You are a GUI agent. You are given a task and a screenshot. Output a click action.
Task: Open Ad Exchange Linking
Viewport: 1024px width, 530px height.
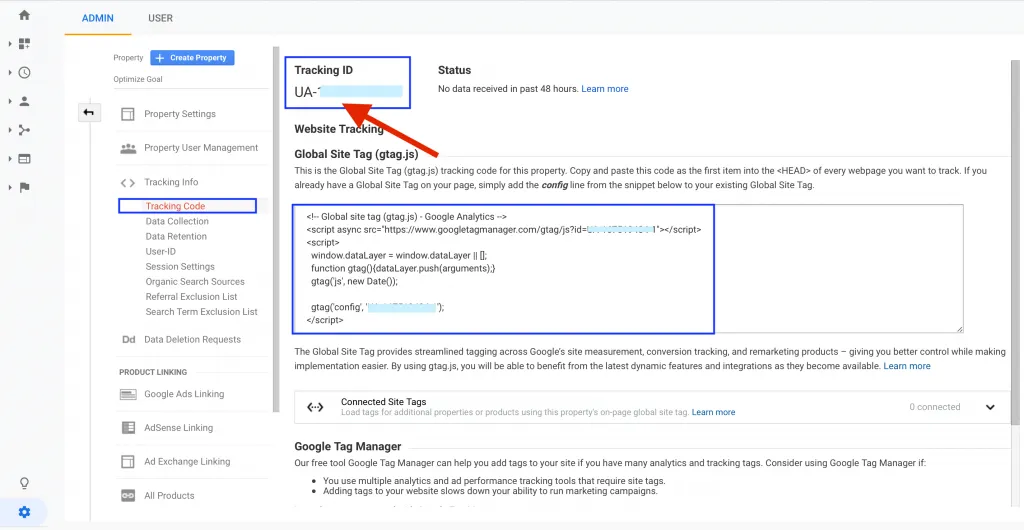click(x=187, y=461)
